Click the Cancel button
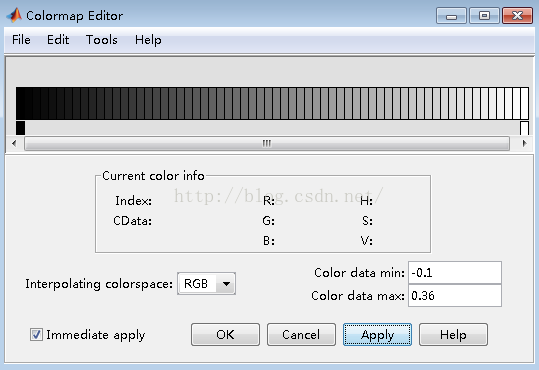Screen dimensions: 539x370 coord(301,335)
